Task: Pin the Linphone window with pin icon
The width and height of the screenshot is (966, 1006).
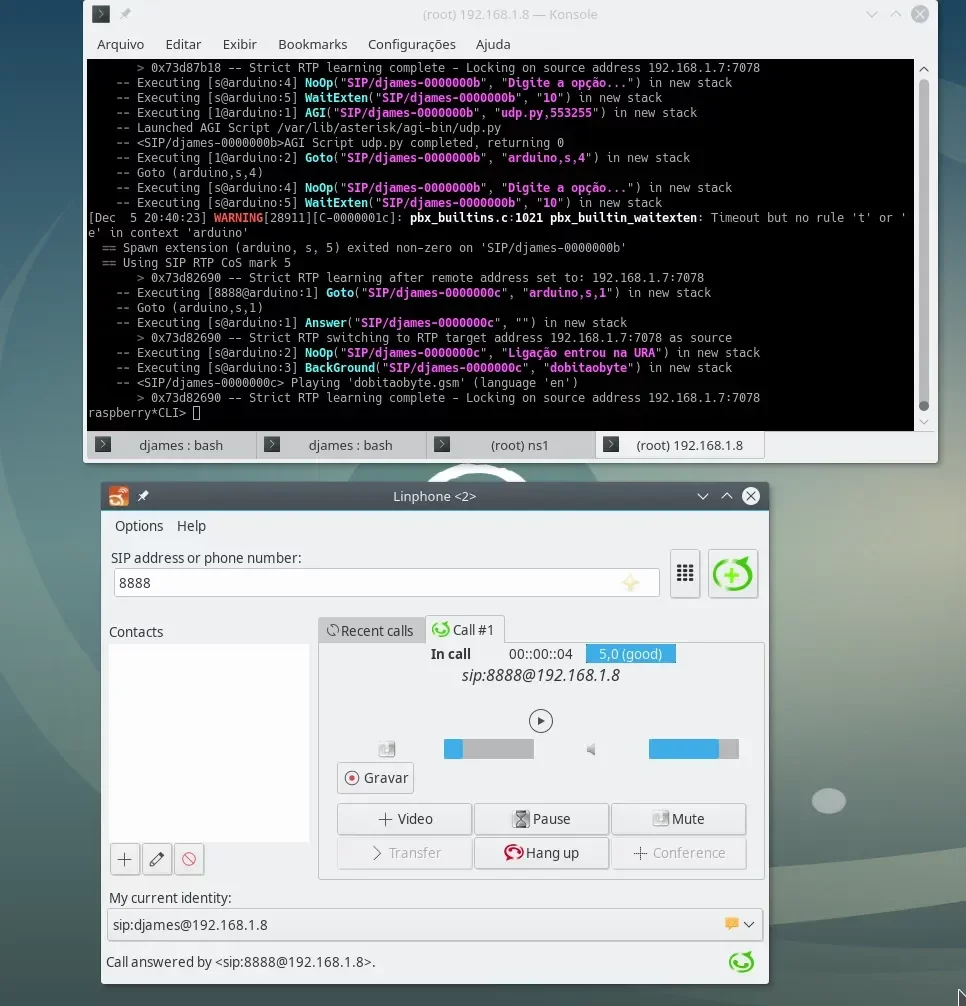Action: (x=143, y=496)
